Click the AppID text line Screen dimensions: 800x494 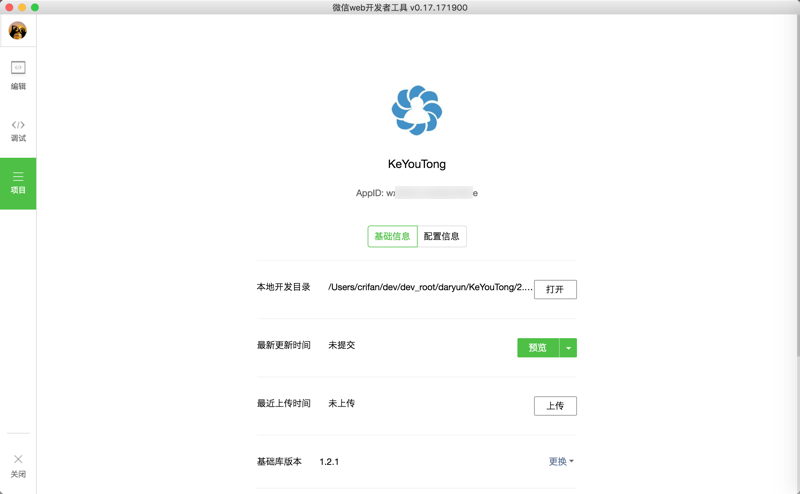417,193
